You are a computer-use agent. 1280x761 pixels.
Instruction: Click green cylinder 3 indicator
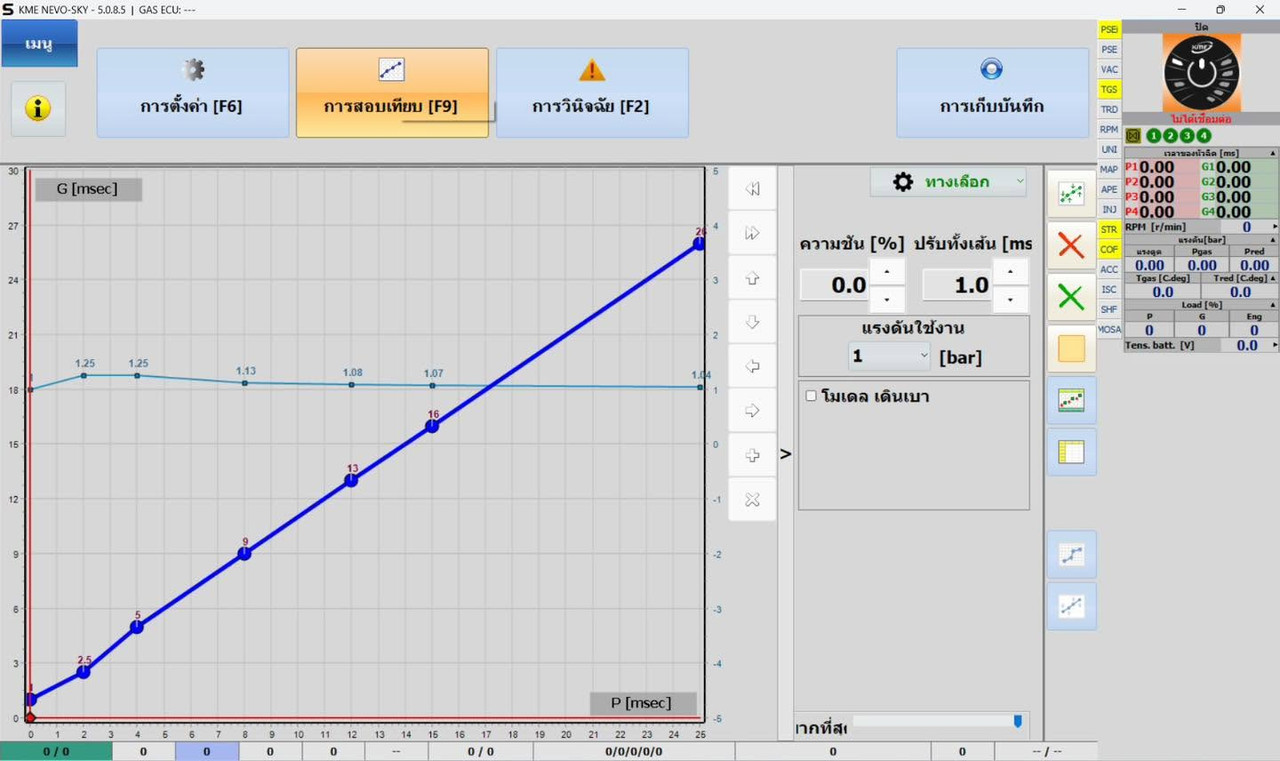coord(1187,136)
